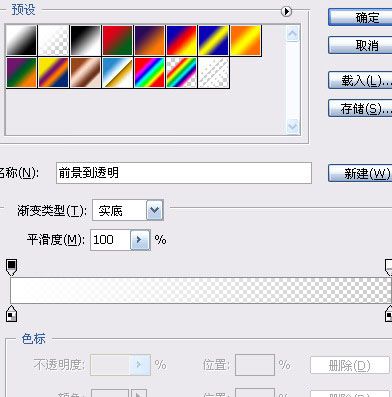
Task: Open the 平滑度 slider popup arrow
Action: point(140,240)
